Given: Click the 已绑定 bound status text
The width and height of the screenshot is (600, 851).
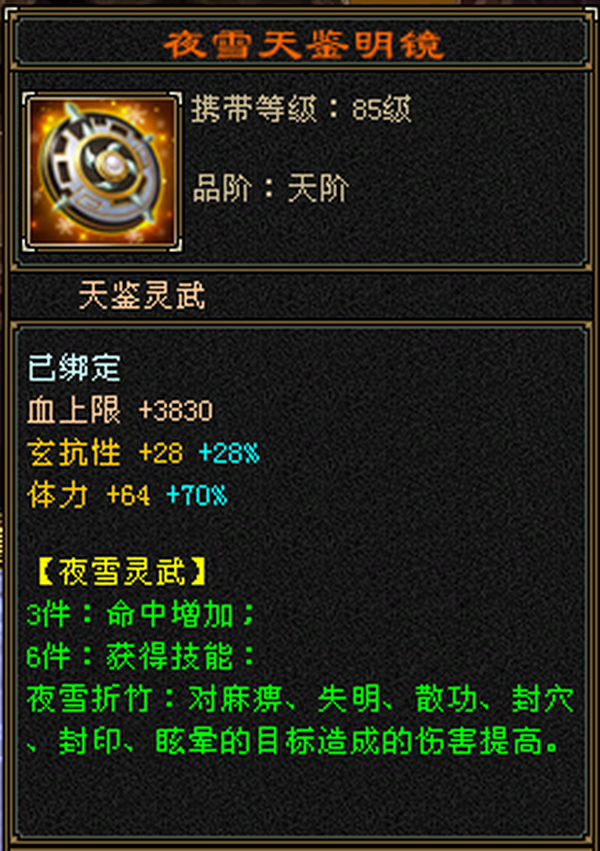Looking at the screenshot, I should pyautogui.click(x=74, y=367).
